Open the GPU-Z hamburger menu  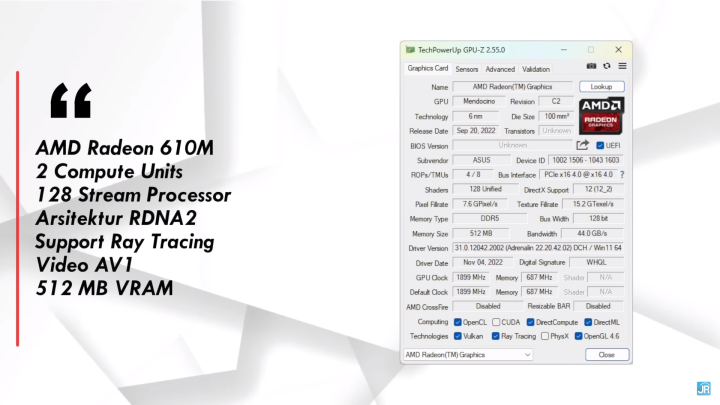click(x=621, y=66)
